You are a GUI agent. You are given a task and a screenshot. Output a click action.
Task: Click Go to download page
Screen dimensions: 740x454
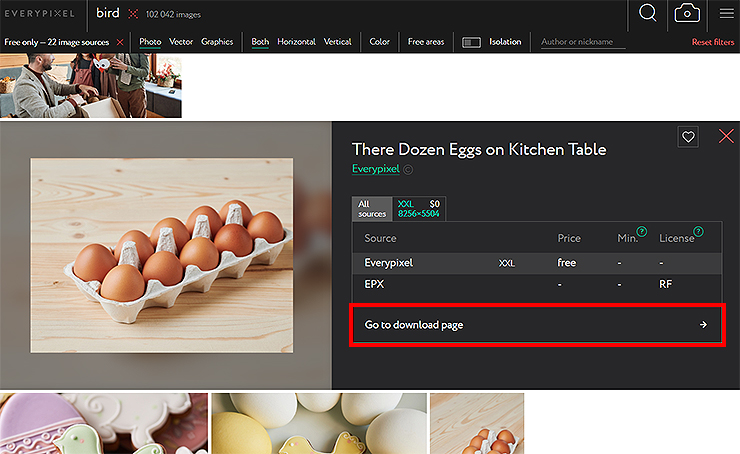[537, 325]
